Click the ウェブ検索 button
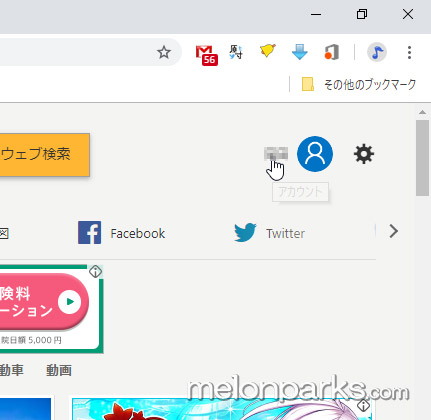This screenshot has width=431, height=420. click(x=43, y=155)
